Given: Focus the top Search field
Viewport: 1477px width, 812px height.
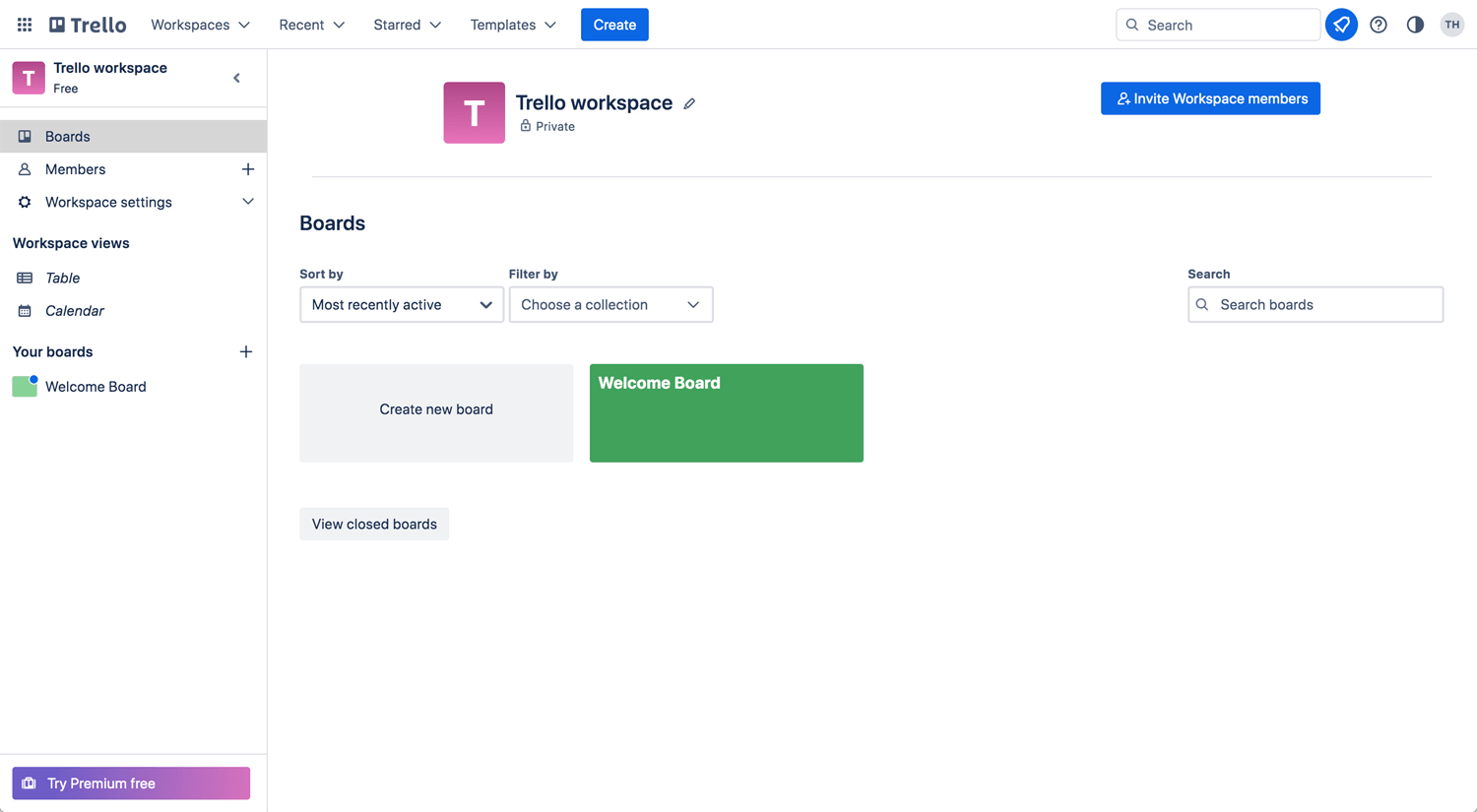Looking at the screenshot, I should [1218, 25].
